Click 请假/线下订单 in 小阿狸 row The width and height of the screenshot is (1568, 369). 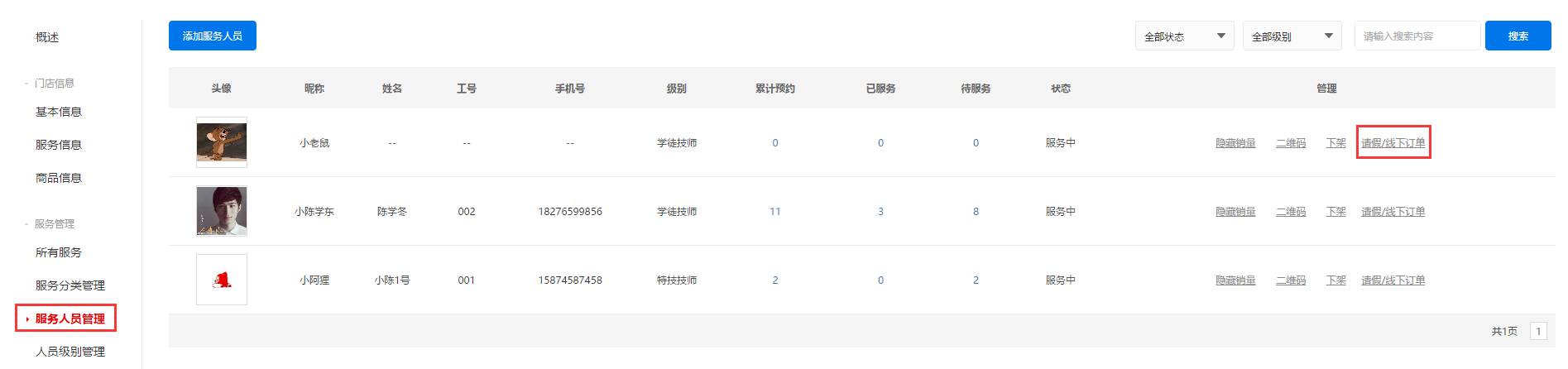[x=1393, y=280]
